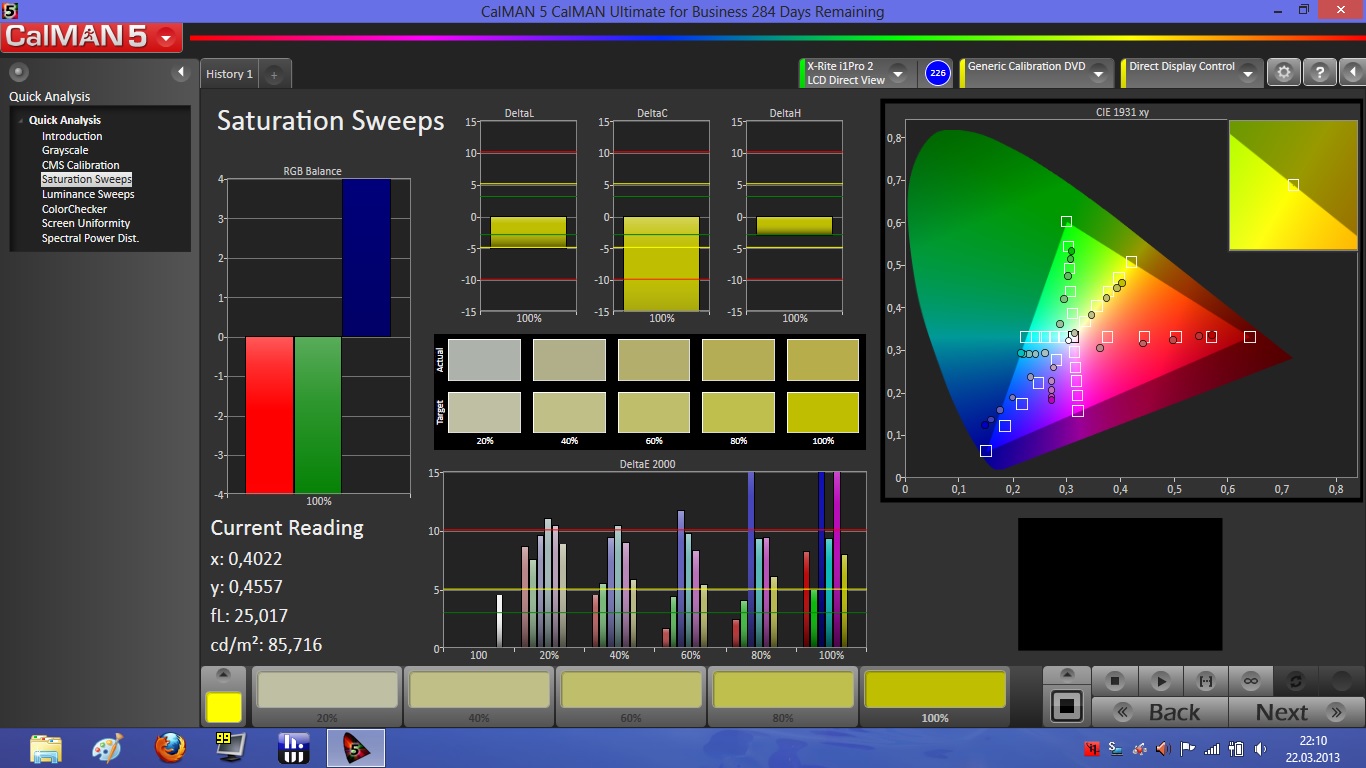
Task: Click the infinity continuous-read button
Action: [x=1250, y=681]
